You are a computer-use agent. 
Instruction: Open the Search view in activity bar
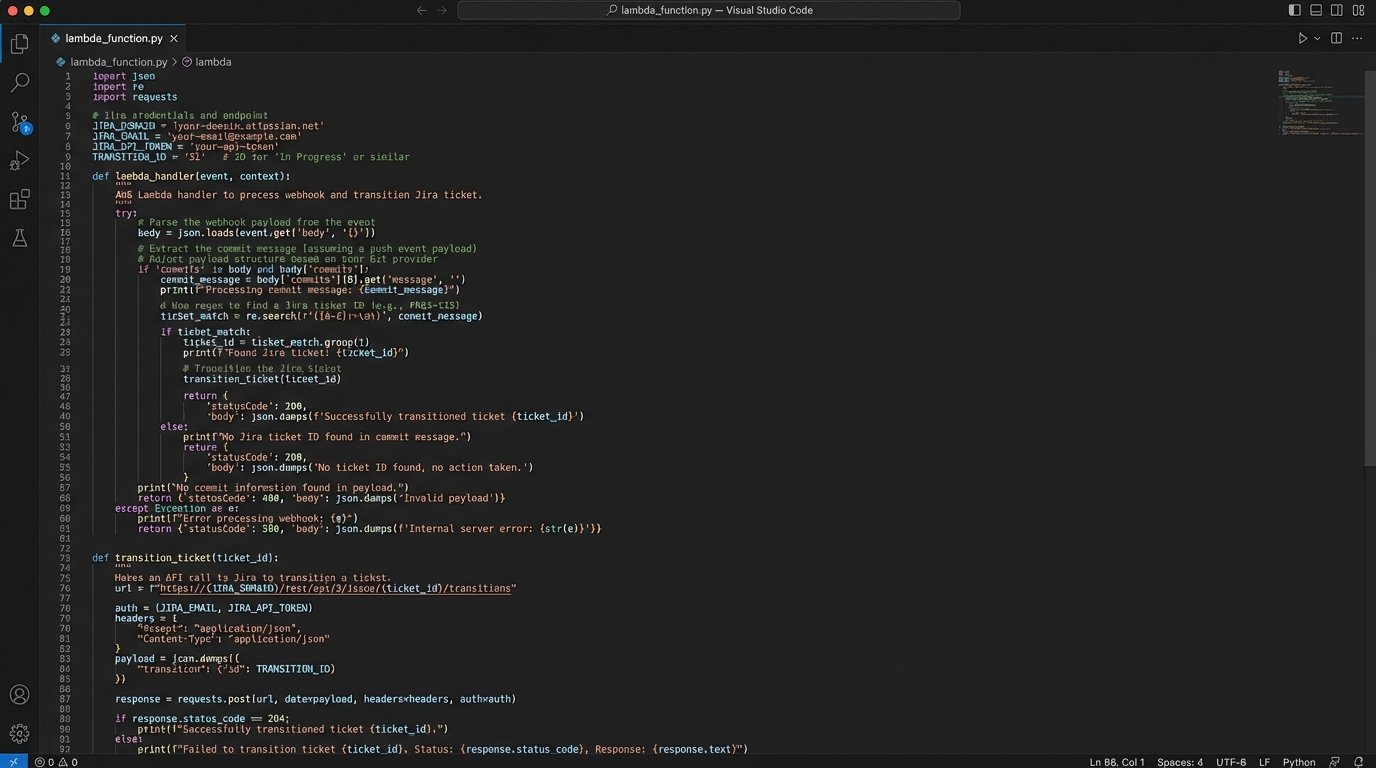tap(19, 83)
